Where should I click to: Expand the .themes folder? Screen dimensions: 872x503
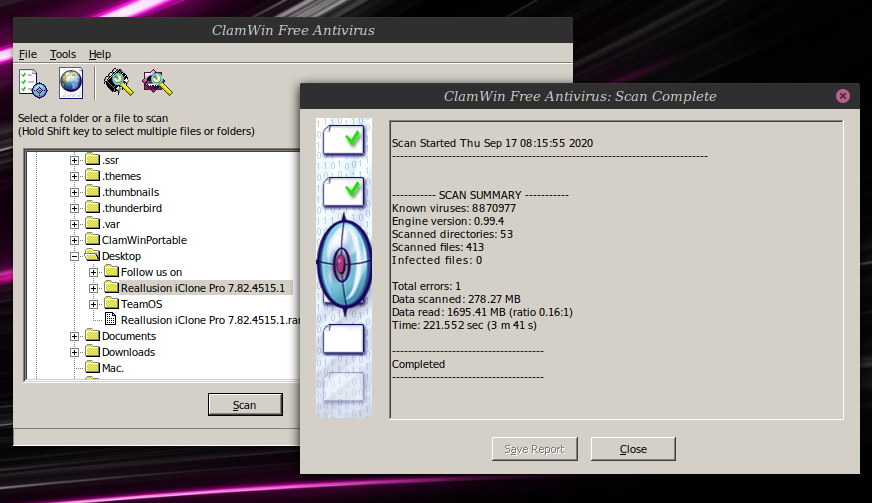(x=75, y=176)
